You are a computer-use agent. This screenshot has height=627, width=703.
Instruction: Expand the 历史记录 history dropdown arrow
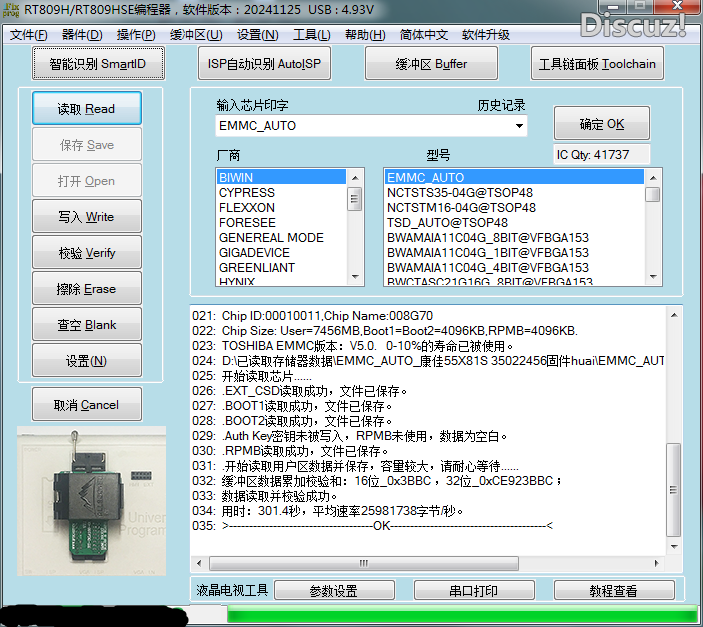[x=519, y=126]
